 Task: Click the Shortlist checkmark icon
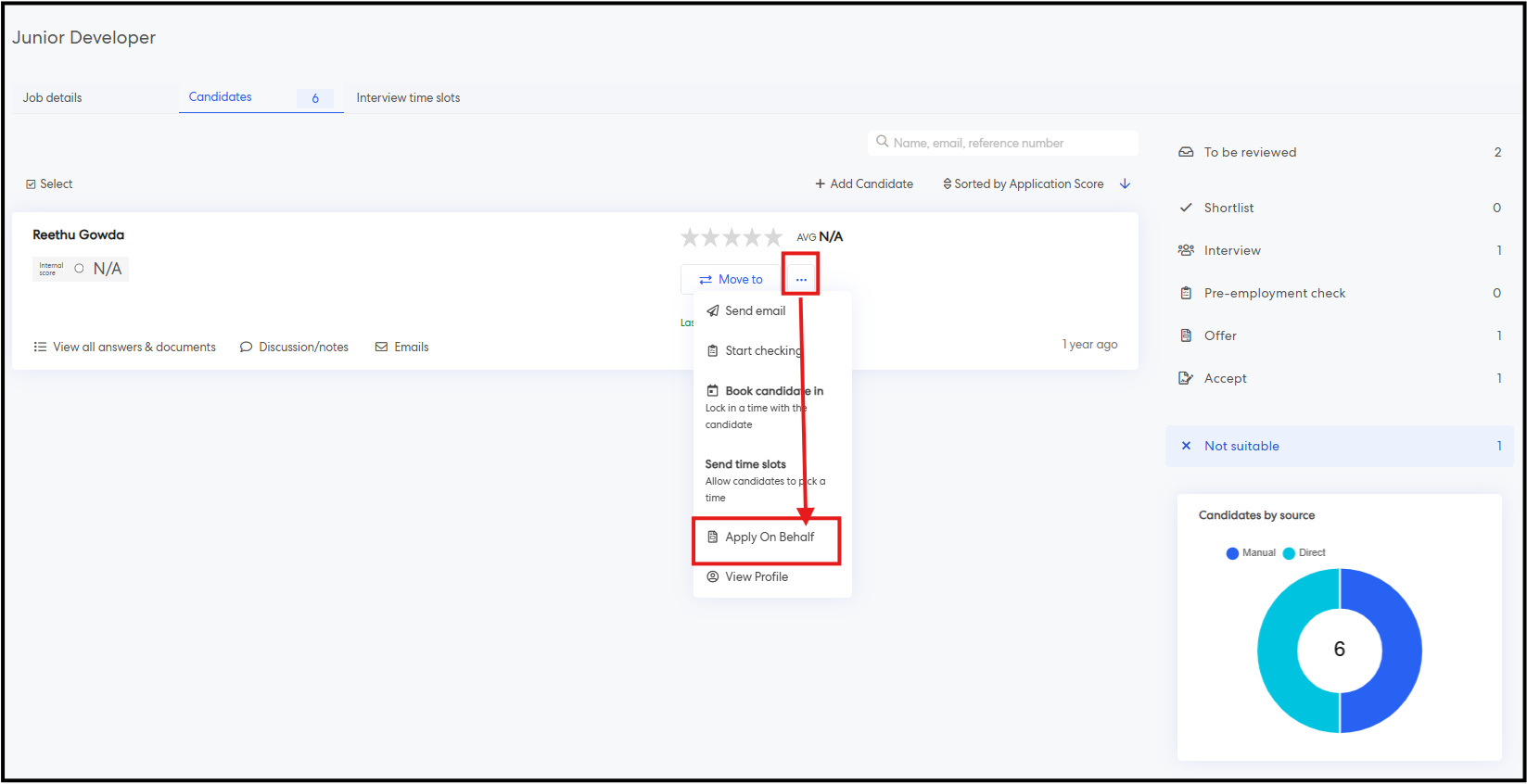coord(1186,208)
